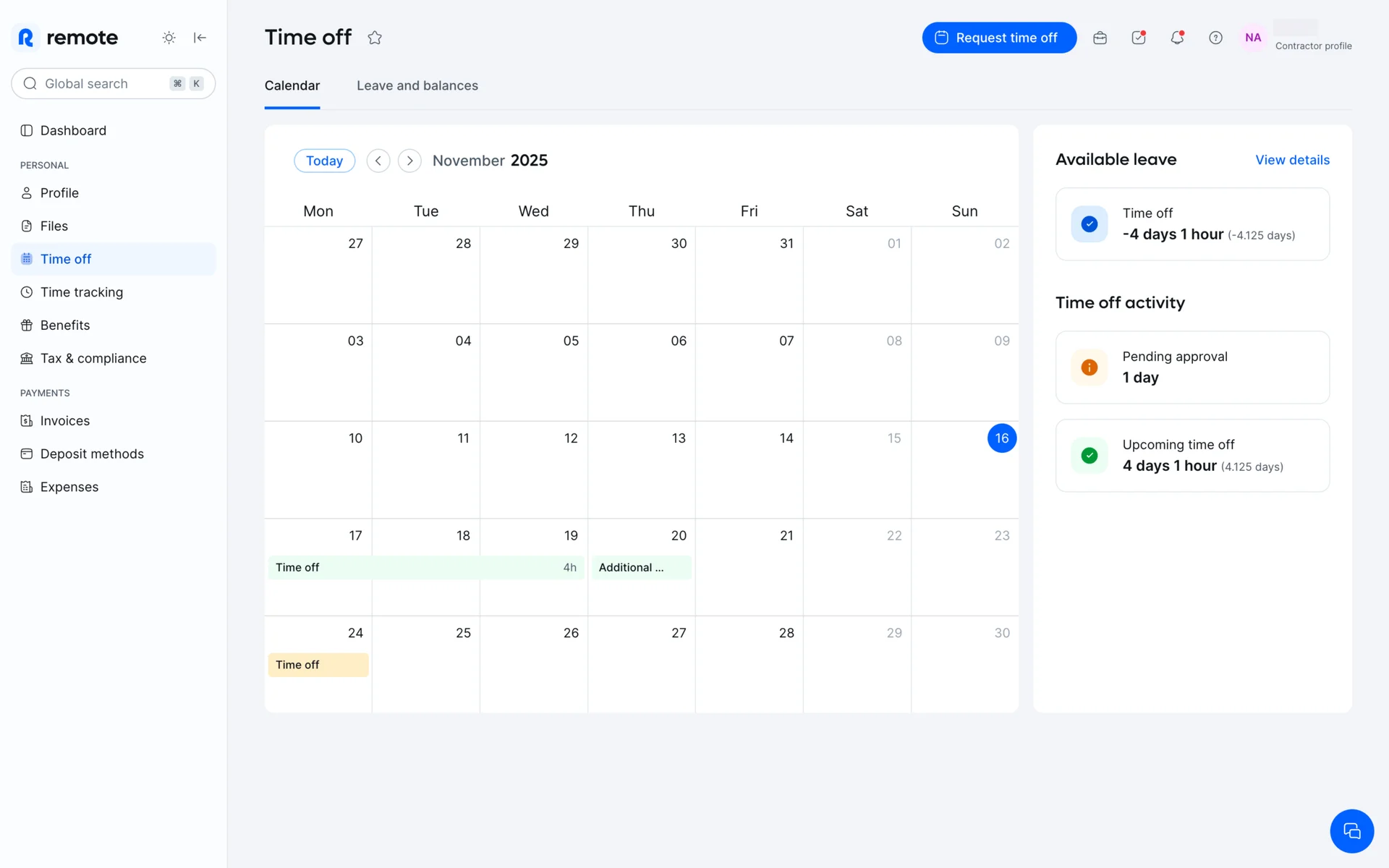
Task: Star the Time off page as favorite
Action: tap(375, 38)
